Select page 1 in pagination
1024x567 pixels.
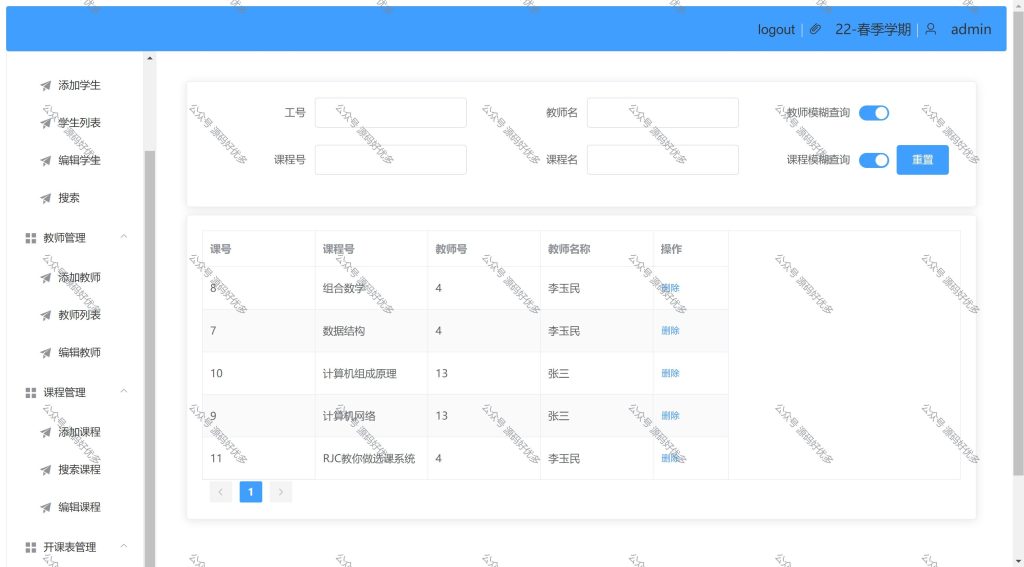[251, 492]
